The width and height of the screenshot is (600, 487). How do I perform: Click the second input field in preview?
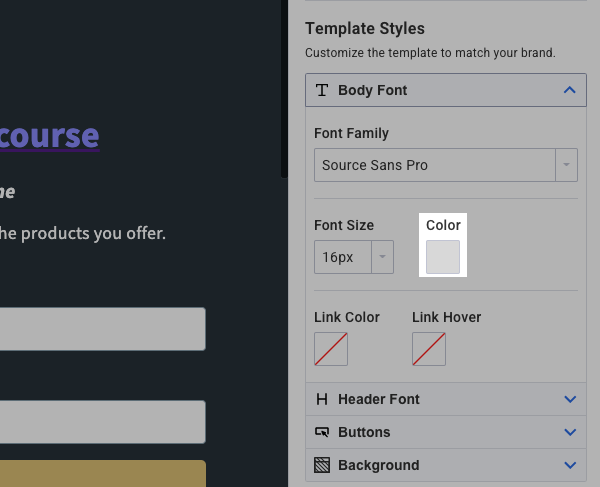click(102, 422)
